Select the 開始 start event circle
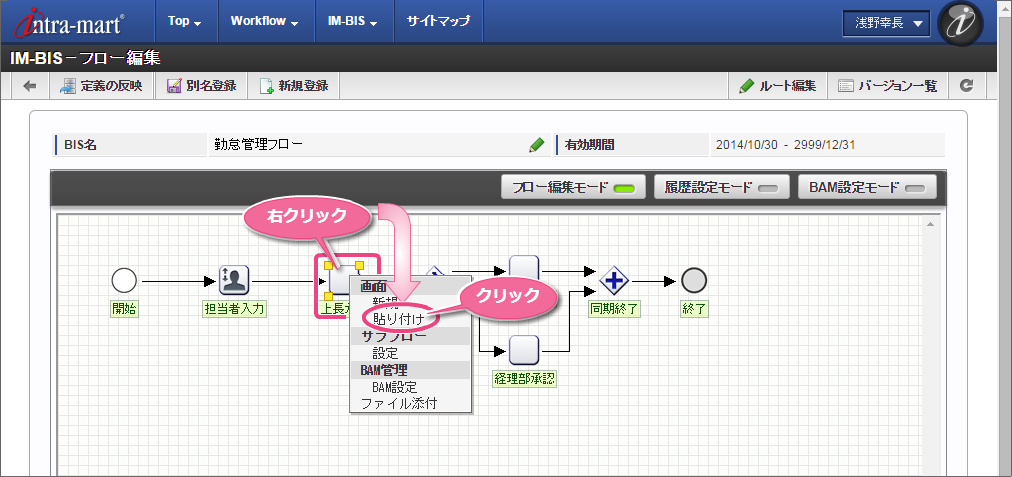The image size is (1012, 477). point(124,281)
